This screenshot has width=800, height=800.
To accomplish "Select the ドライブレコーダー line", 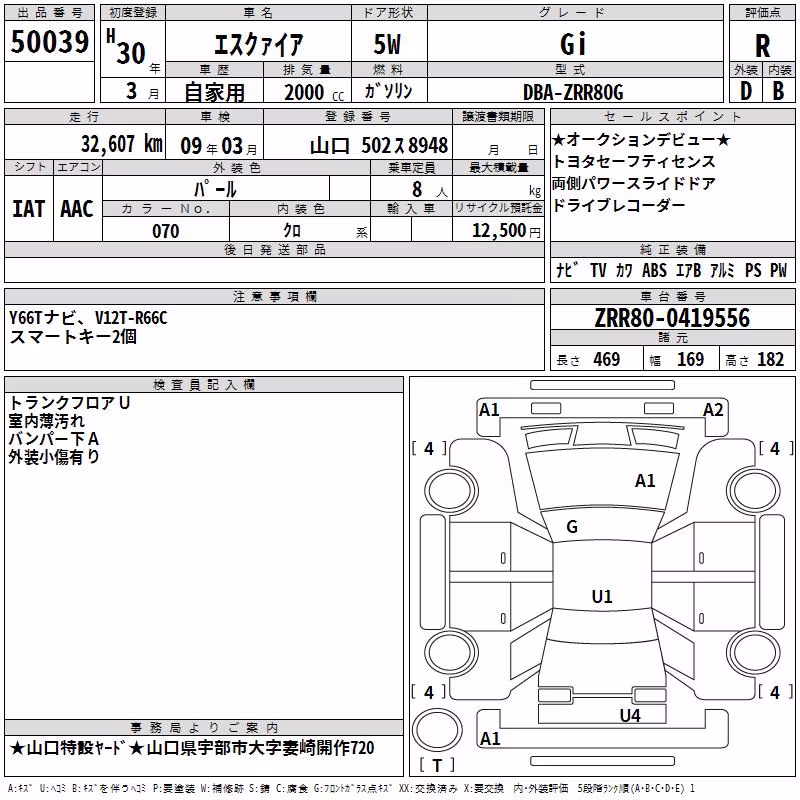I will (x=618, y=205).
